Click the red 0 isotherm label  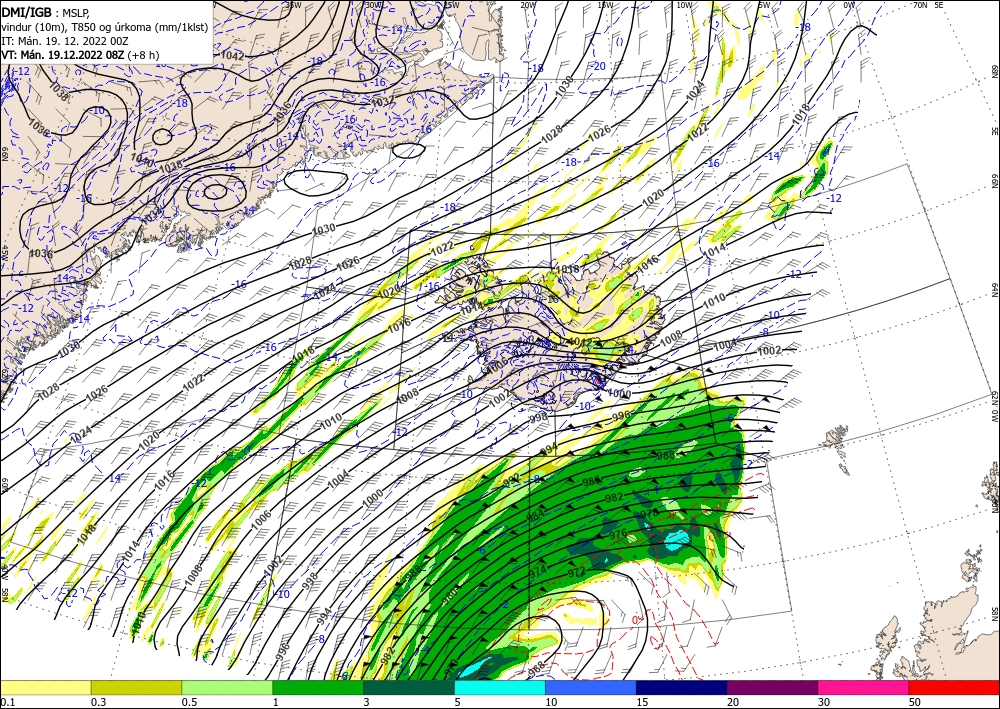coord(635,620)
